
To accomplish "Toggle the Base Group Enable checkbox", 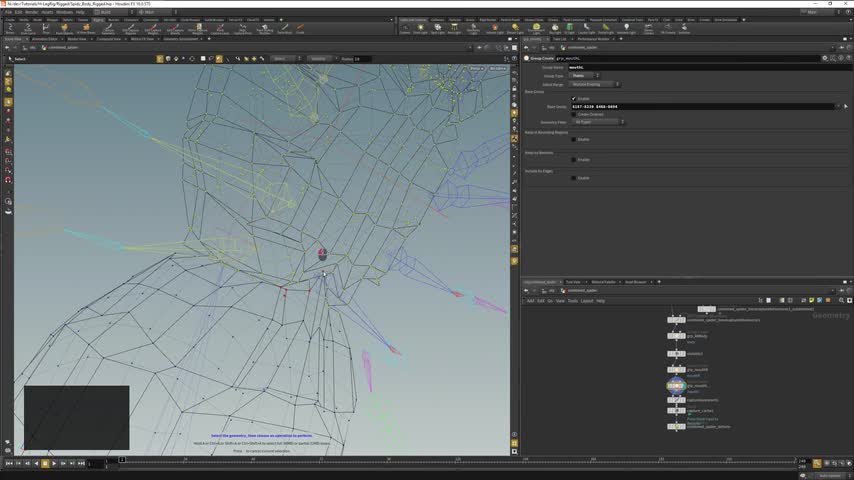I will (x=574, y=98).
